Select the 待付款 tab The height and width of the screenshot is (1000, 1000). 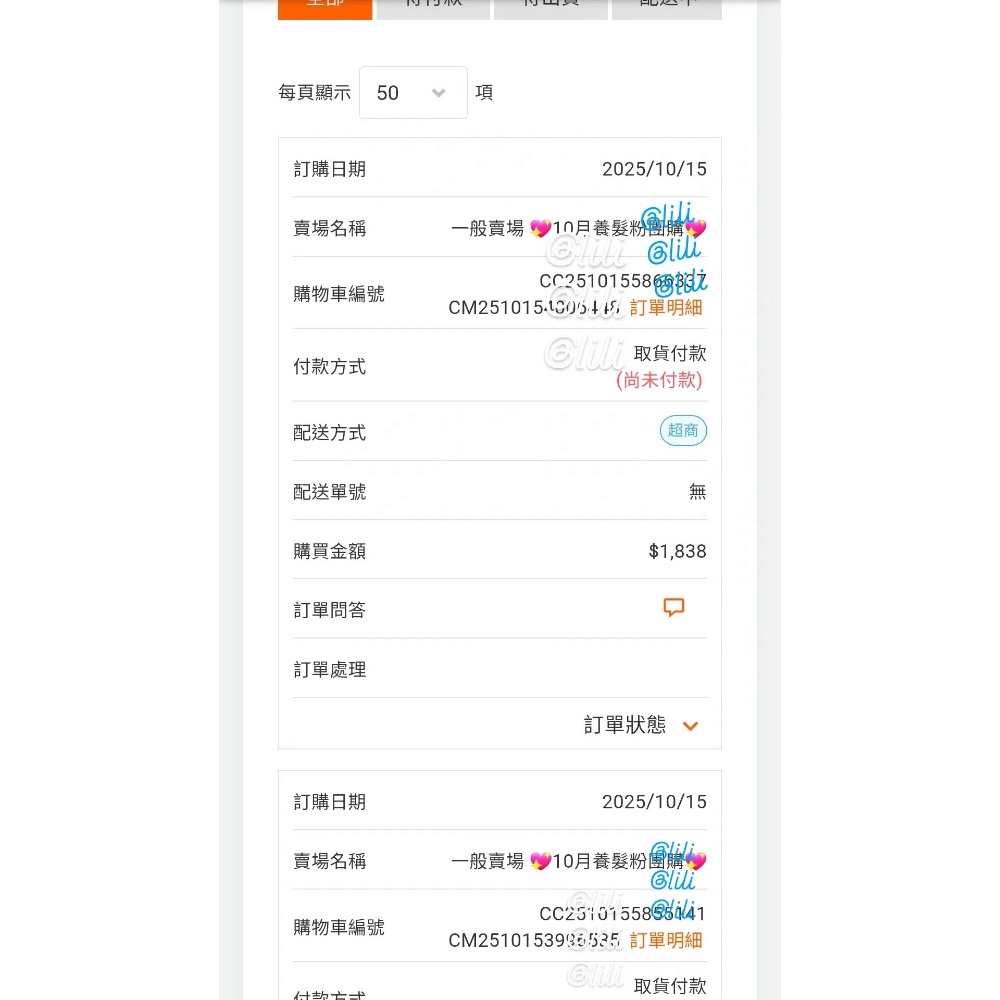[433, 8]
